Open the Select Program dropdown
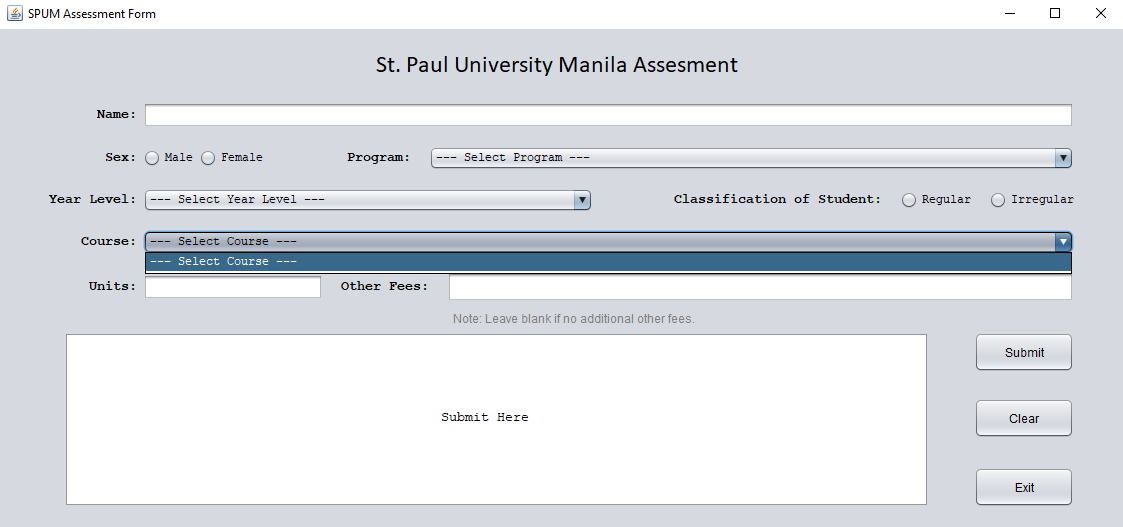 (751, 158)
